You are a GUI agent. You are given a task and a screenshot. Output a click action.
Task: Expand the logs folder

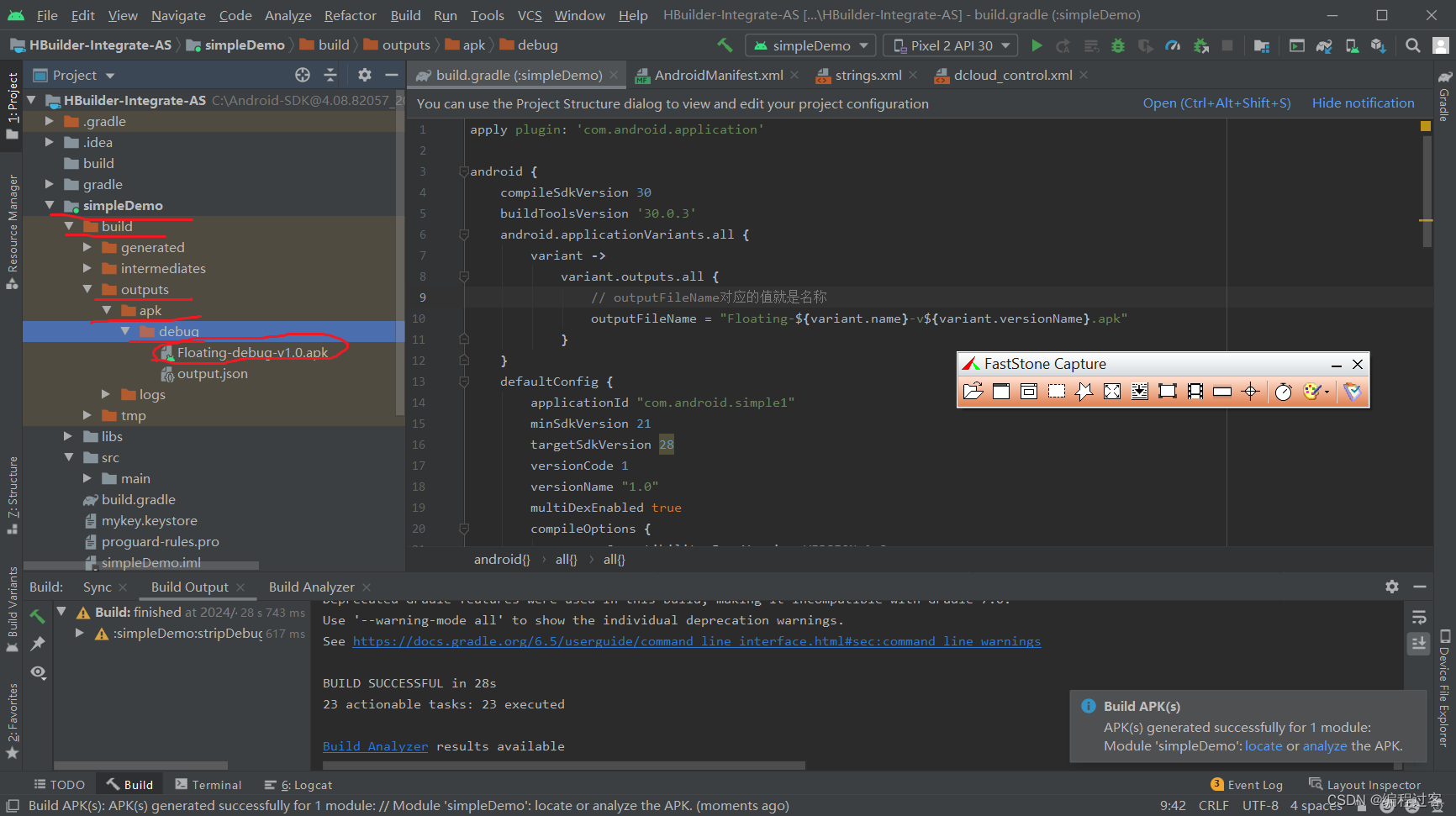point(106,394)
